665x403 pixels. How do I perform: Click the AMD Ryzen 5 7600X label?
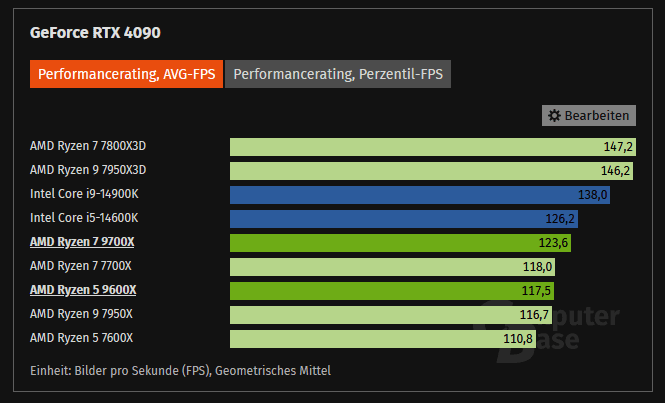(x=80, y=338)
